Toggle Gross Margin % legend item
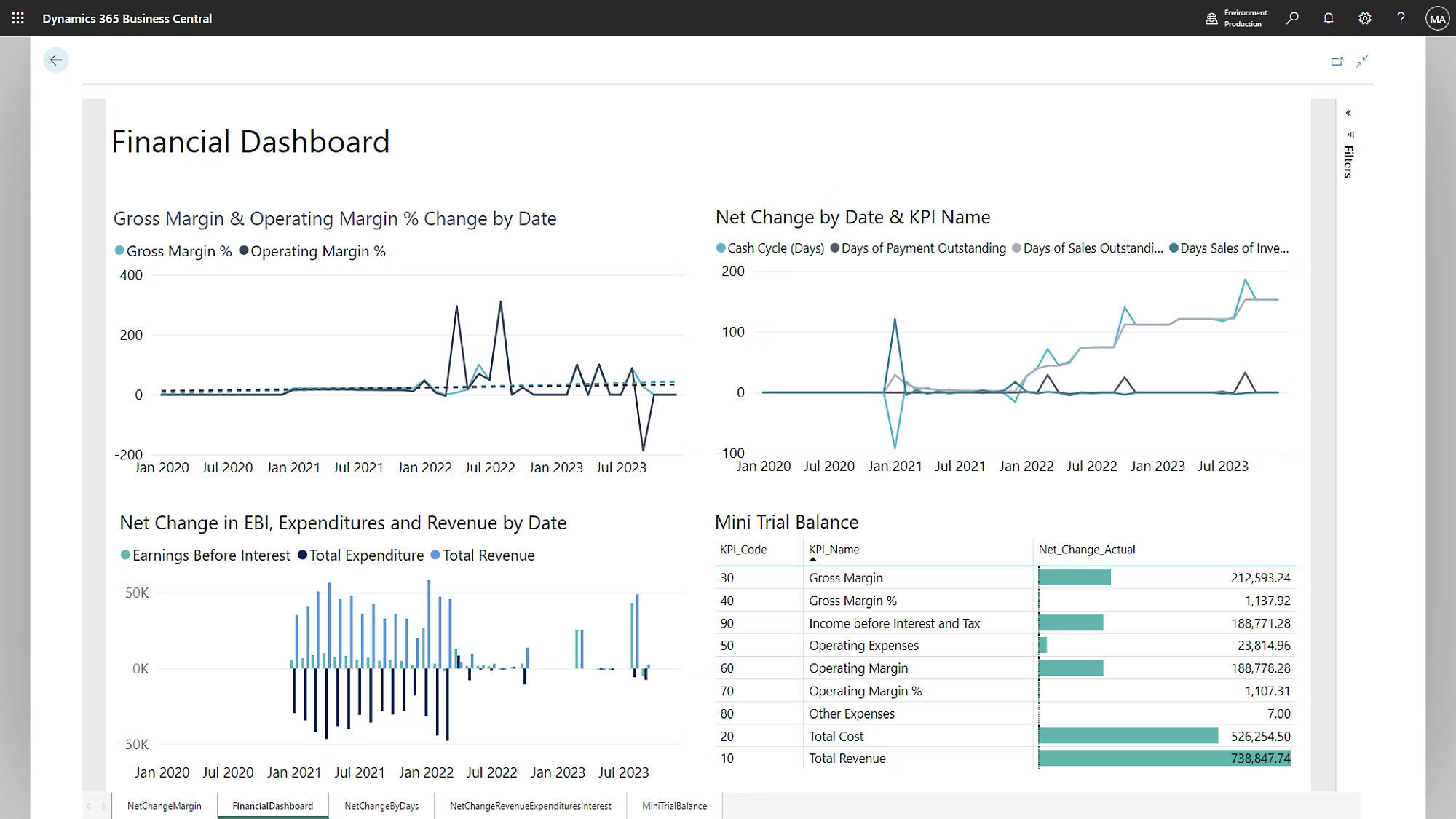 (x=173, y=251)
